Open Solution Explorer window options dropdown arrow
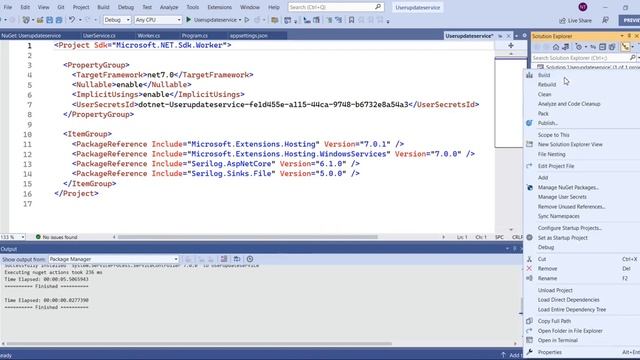The height and width of the screenshot is (360, 640). coord(622,36)
